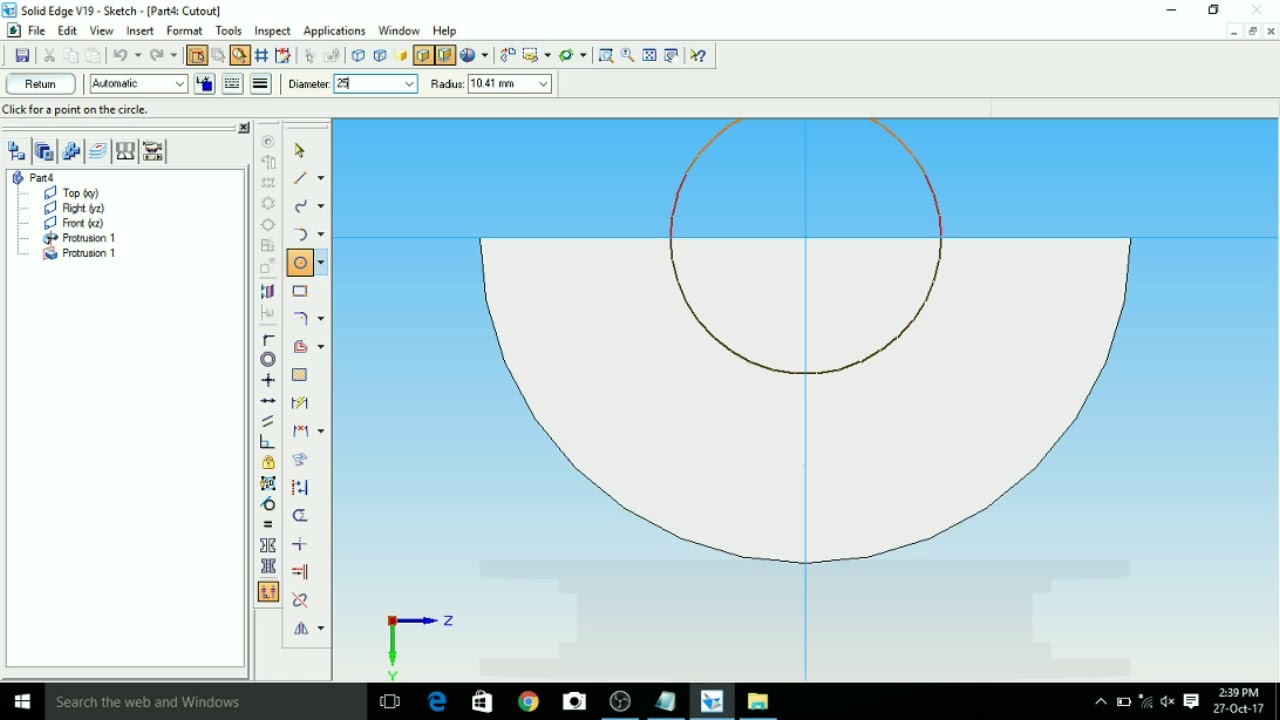This screenshot has height=720, width=1280.
Task: Click the Save icon
Action: 22,56
